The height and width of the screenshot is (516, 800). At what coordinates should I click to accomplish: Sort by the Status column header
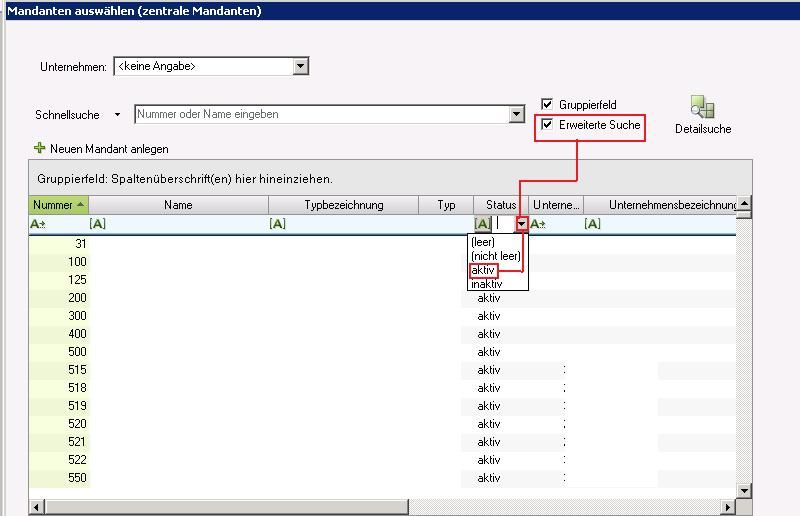point(501,205)
